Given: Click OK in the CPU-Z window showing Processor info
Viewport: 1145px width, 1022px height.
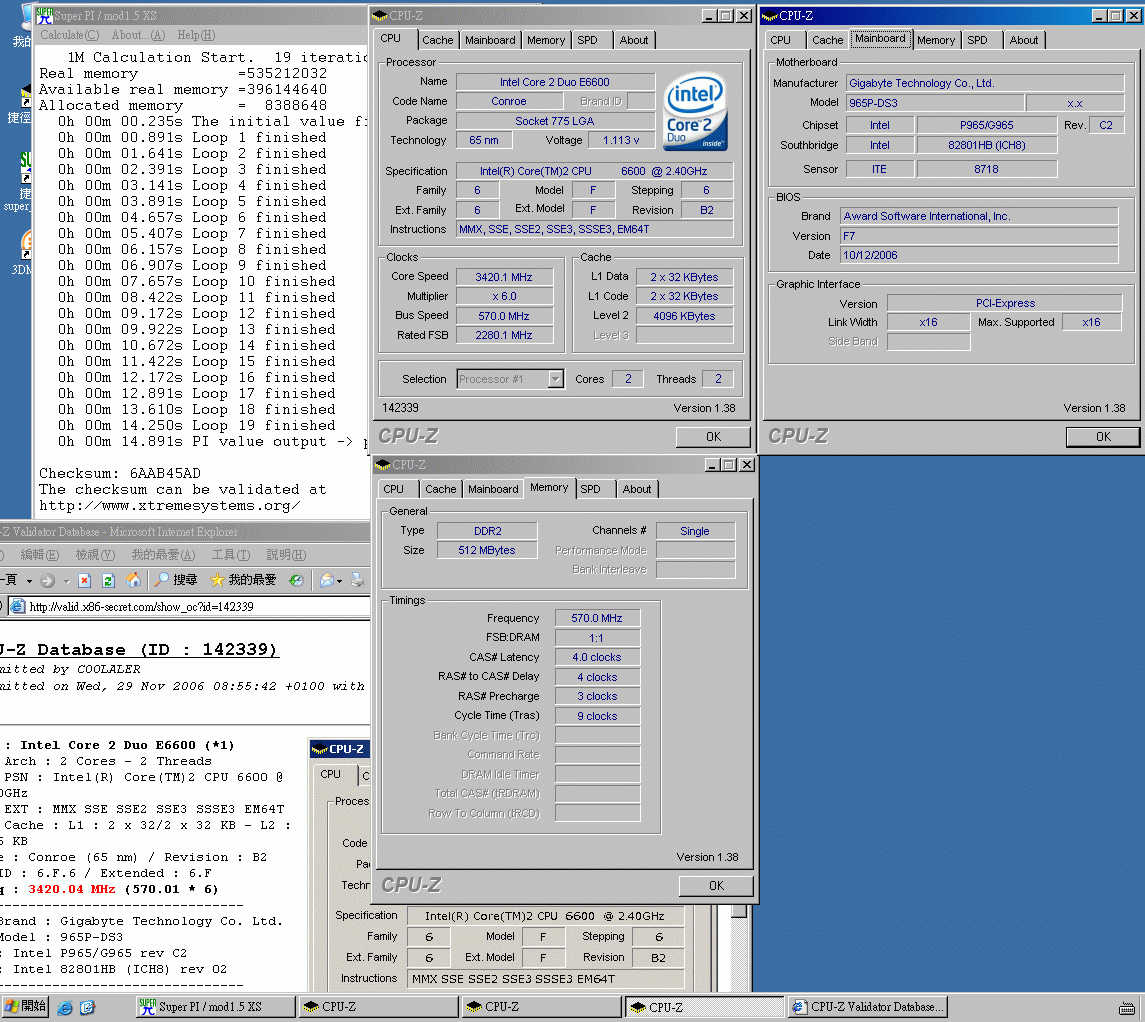Looking at the screenshot, I should point(713,437).
